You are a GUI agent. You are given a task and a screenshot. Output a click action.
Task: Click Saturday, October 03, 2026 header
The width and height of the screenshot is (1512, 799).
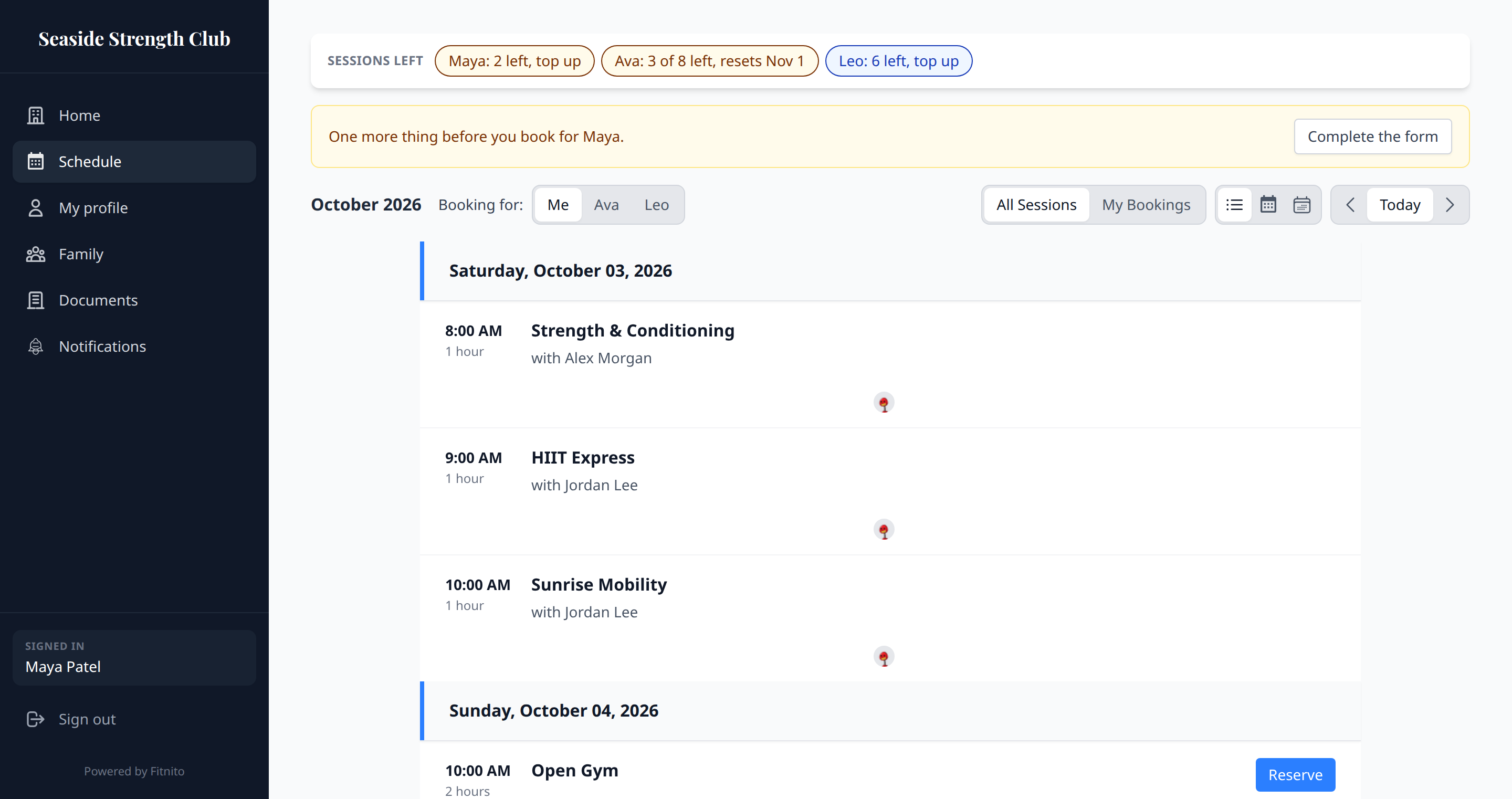click(x=890, y=271)
